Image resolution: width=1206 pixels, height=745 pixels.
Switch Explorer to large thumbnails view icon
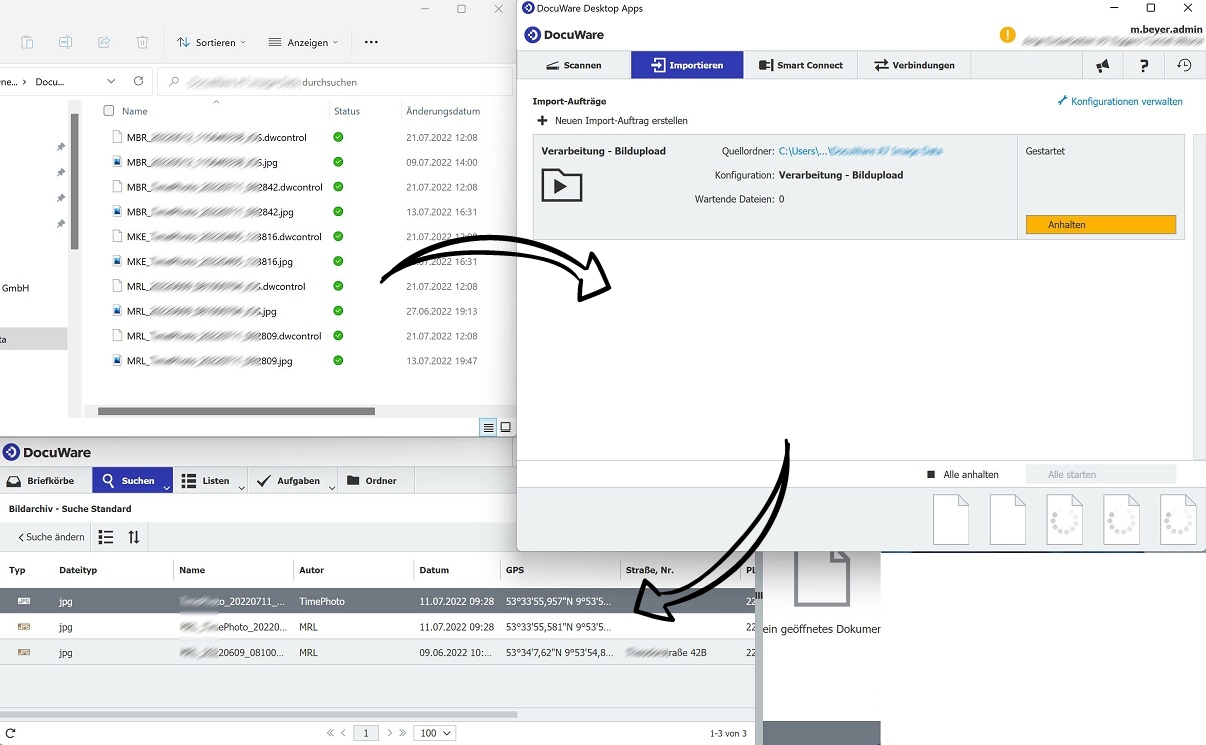point(506,428)
